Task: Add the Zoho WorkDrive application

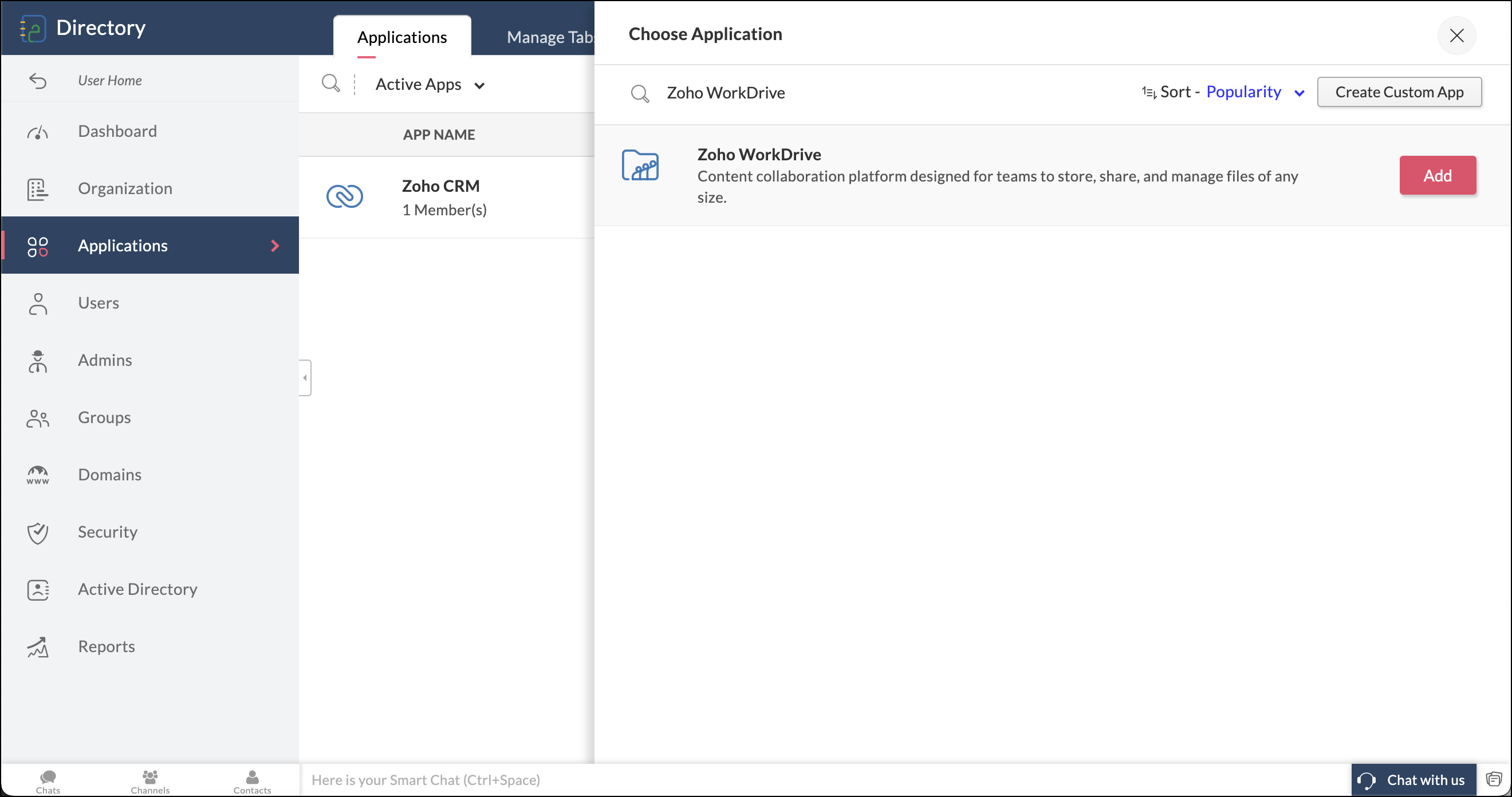Action: click(x=1437, y=175)
